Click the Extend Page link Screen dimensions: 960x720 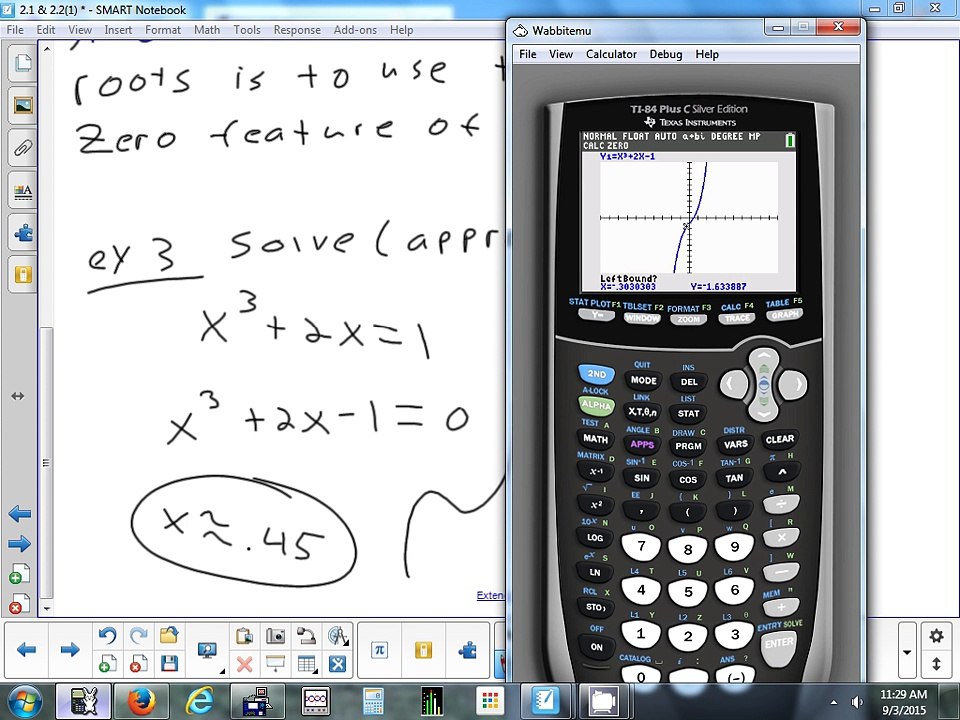coord(490,595)
